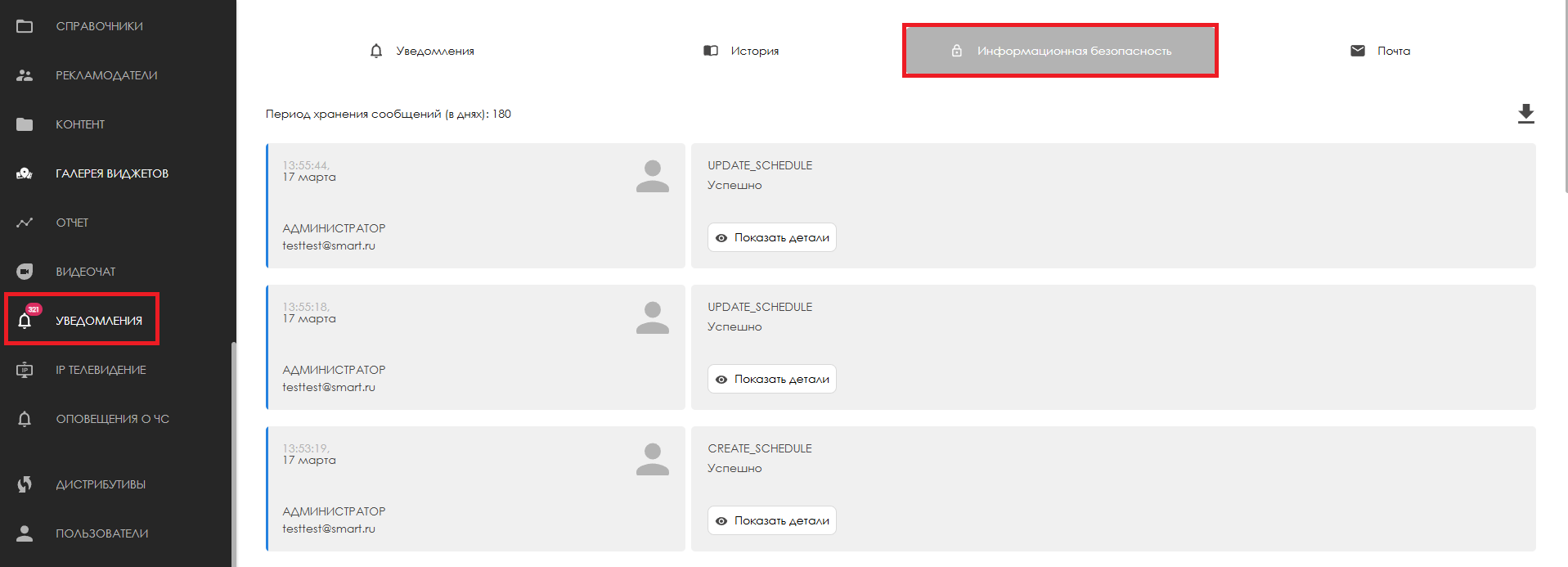1568x567 pixels.
Task: Open the Справочники sidebar section
Action: [99, 26]
